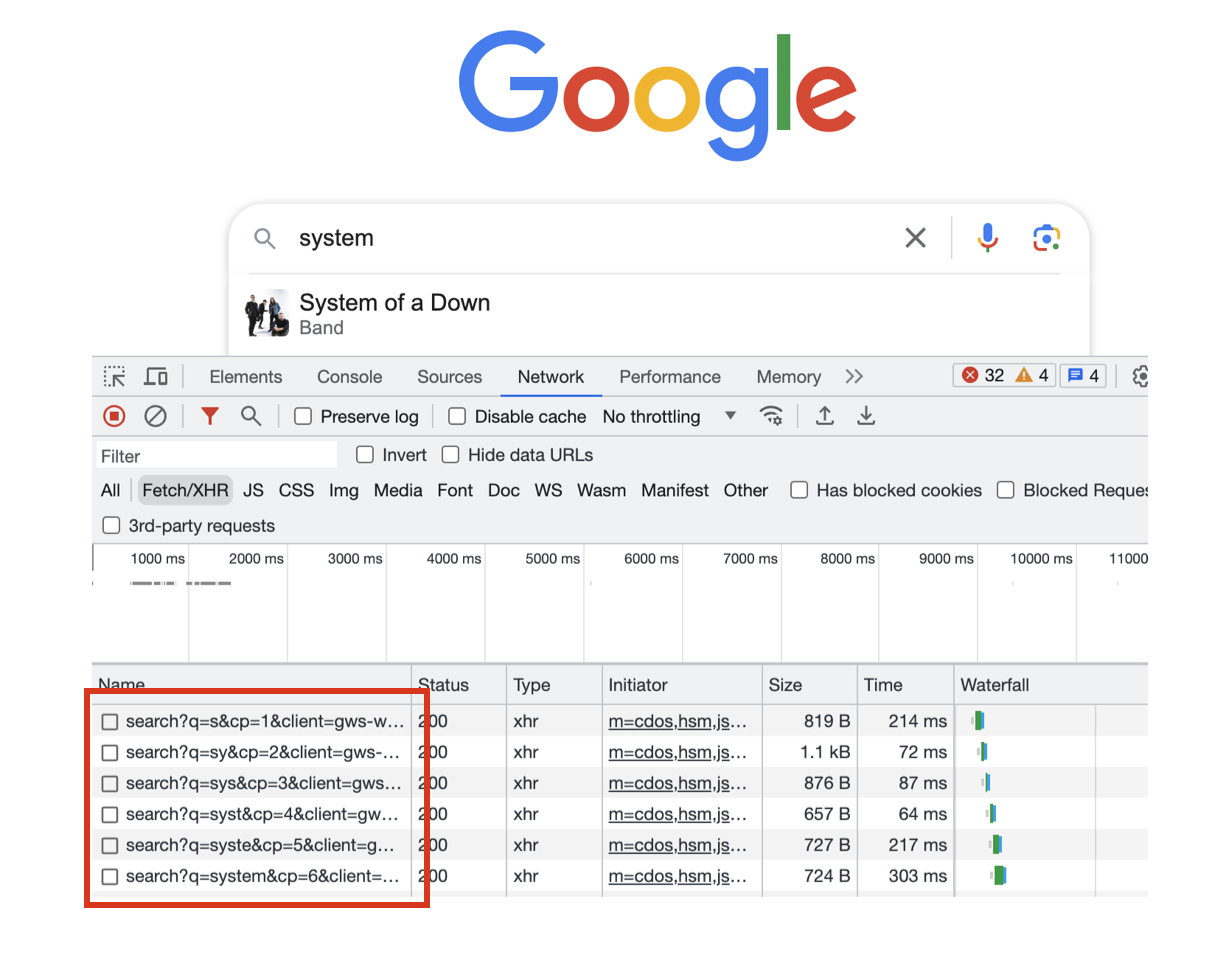
Task: Filter requests by Font
Action: click(x=455, y=491)
